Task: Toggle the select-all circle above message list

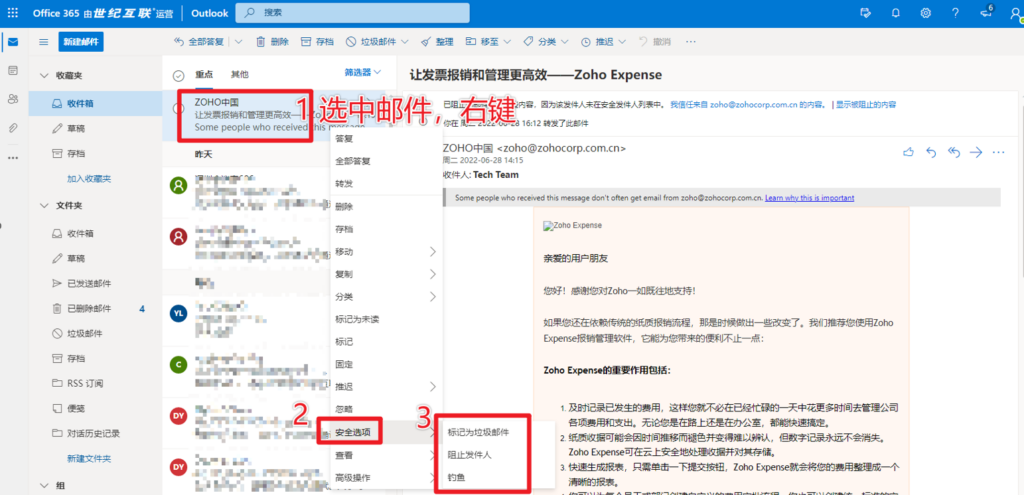Action: 178,75
